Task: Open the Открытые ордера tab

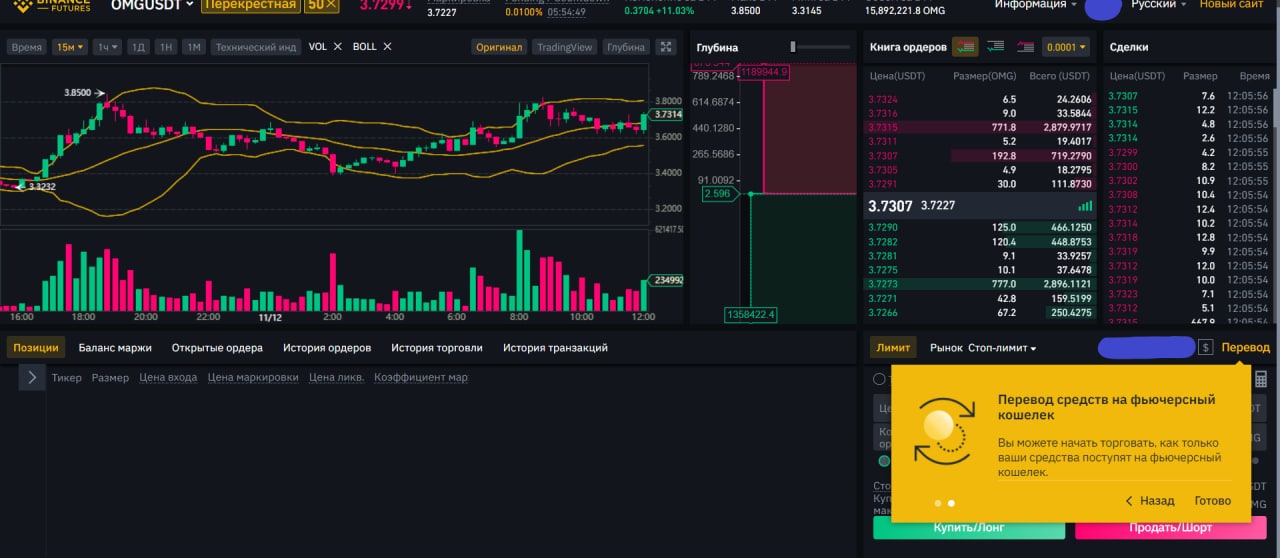Action: (217, 348)
